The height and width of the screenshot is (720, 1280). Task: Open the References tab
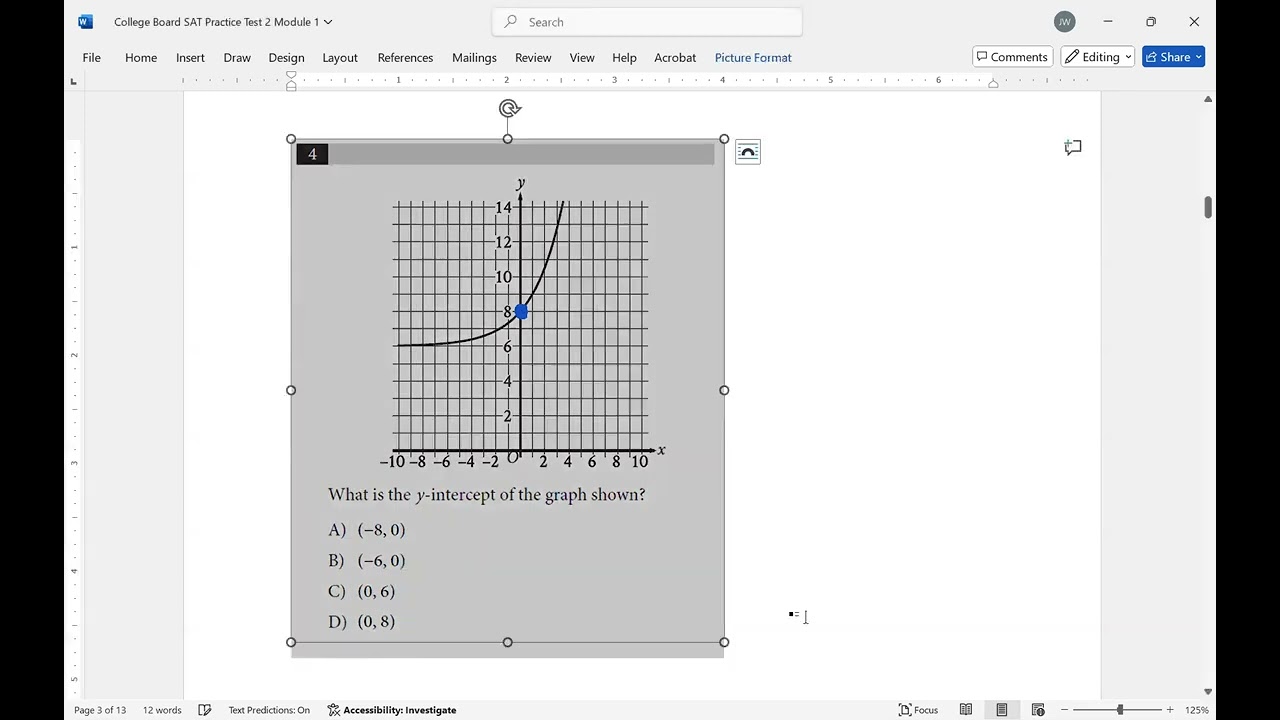pyautogui.click(x=405, y=57)
